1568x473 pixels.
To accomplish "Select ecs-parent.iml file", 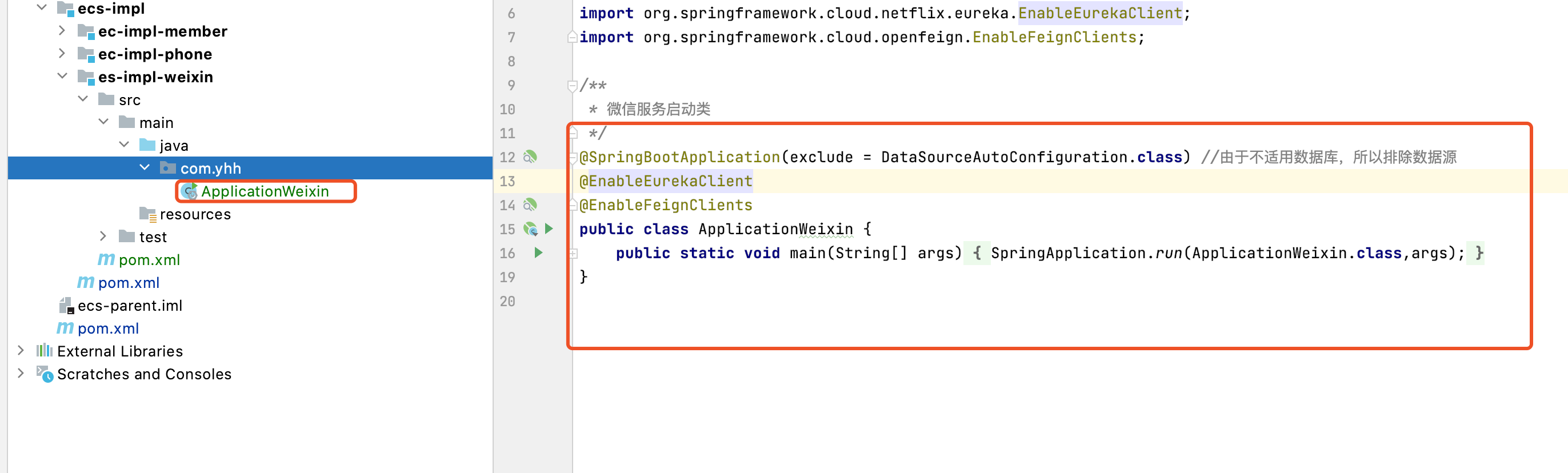I will tap(130, 306).
